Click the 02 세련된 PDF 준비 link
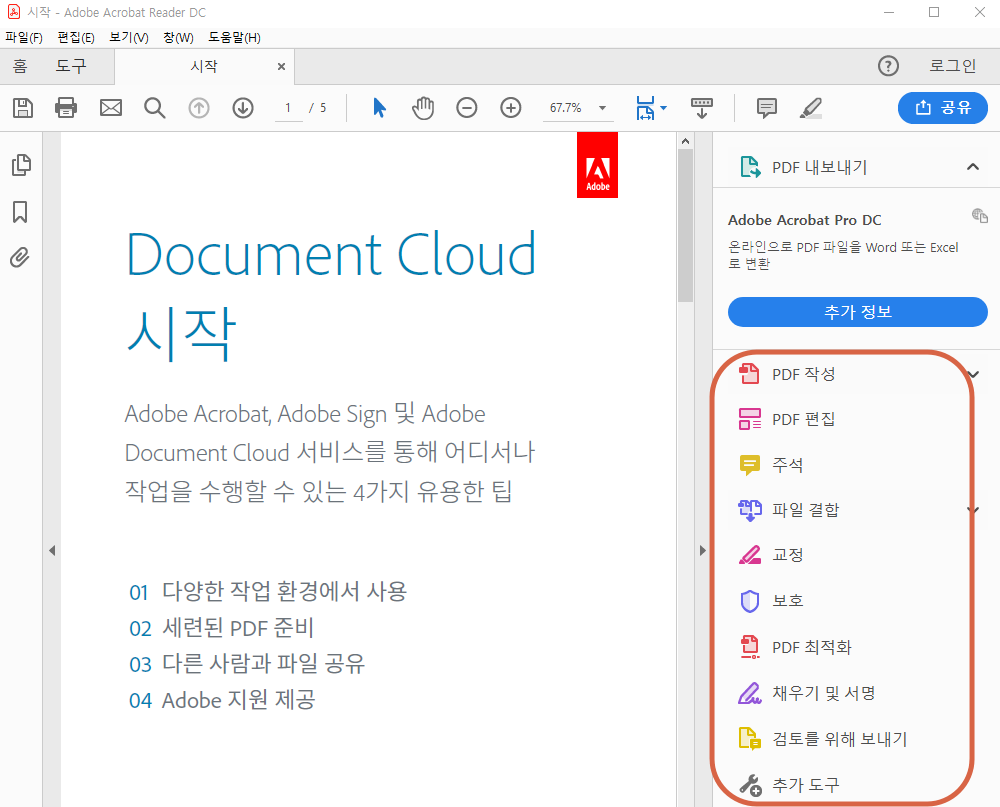 [x=221, y=628]
